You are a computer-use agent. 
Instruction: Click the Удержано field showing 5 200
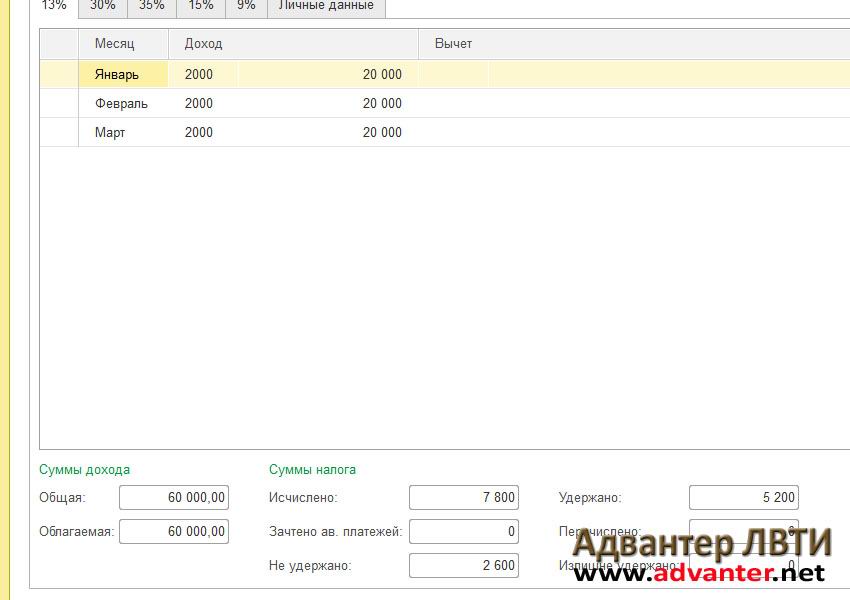click(x=744, y=498)
